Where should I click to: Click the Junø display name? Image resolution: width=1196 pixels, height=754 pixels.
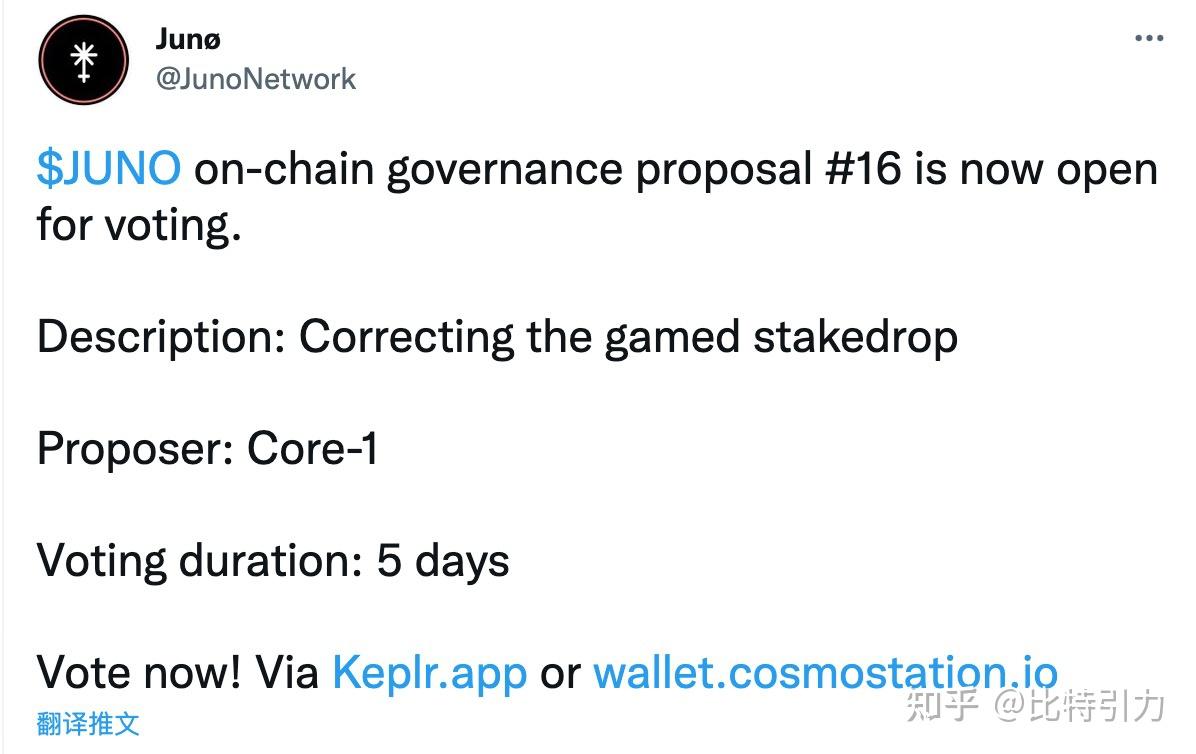coord(189,38)
